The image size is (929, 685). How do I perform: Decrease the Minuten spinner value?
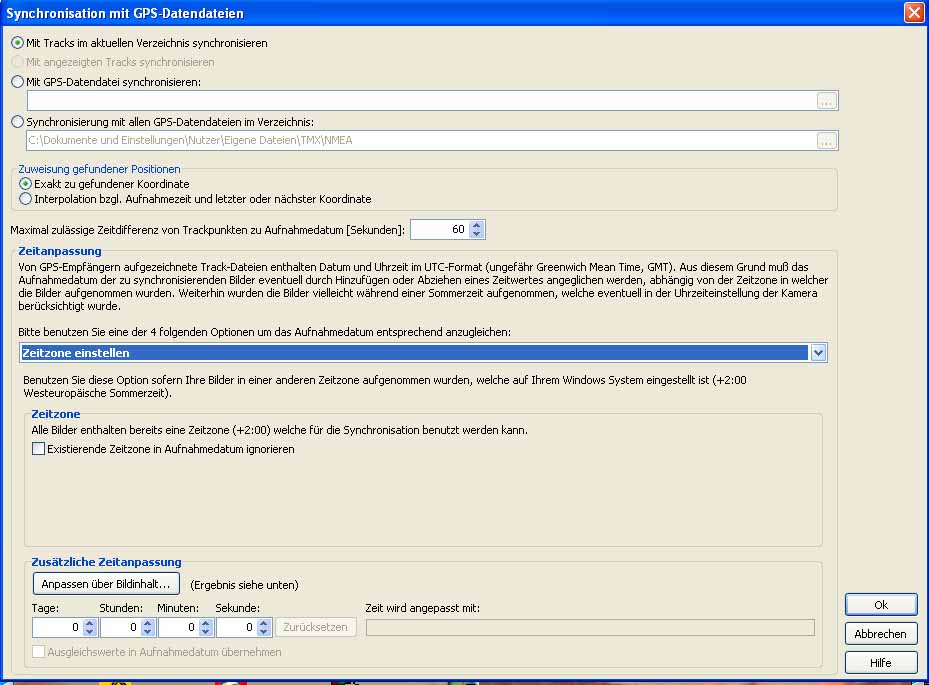pyautogui.click(x=206, y=632)
